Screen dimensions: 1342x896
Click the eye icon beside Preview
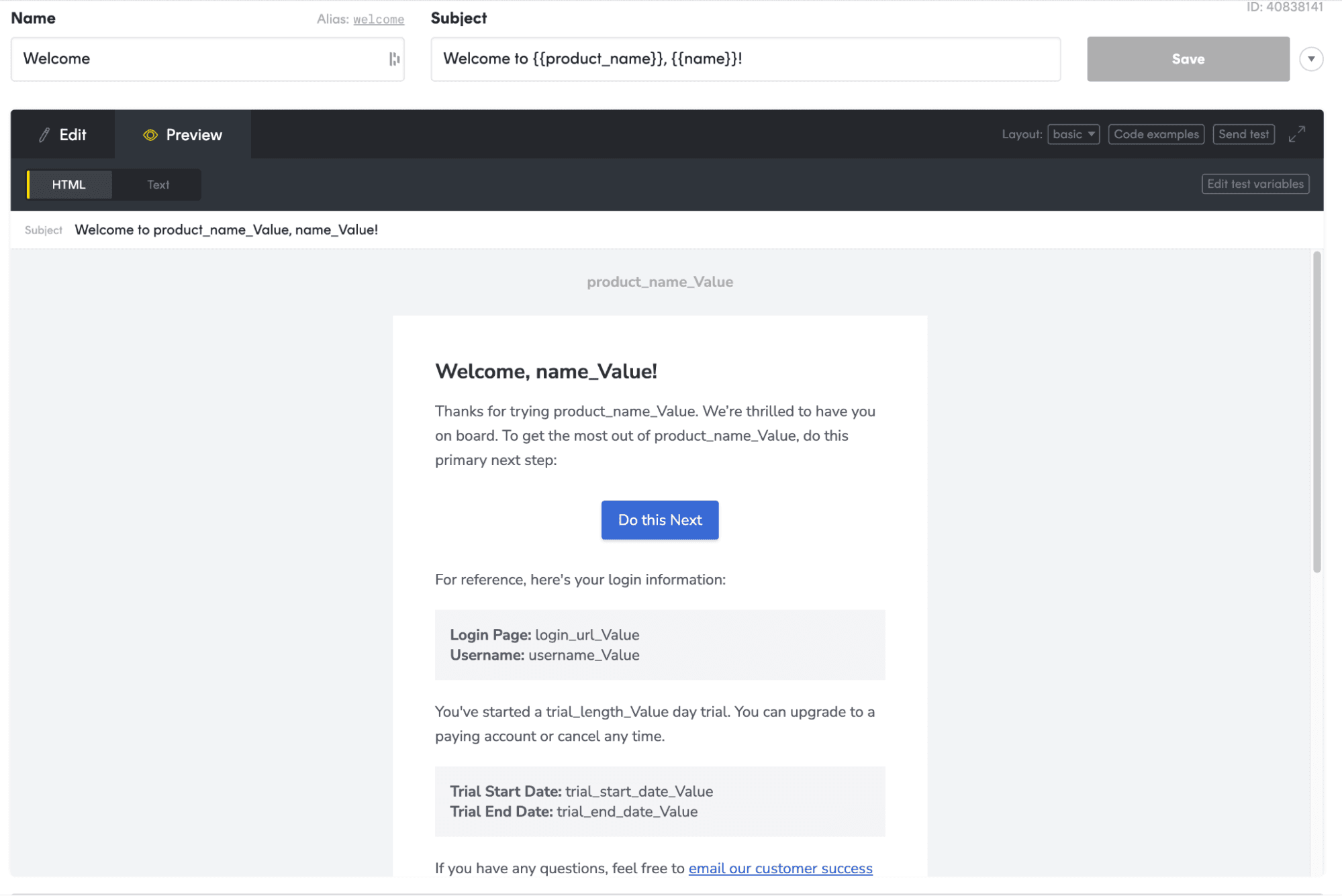tap(150, 135)
